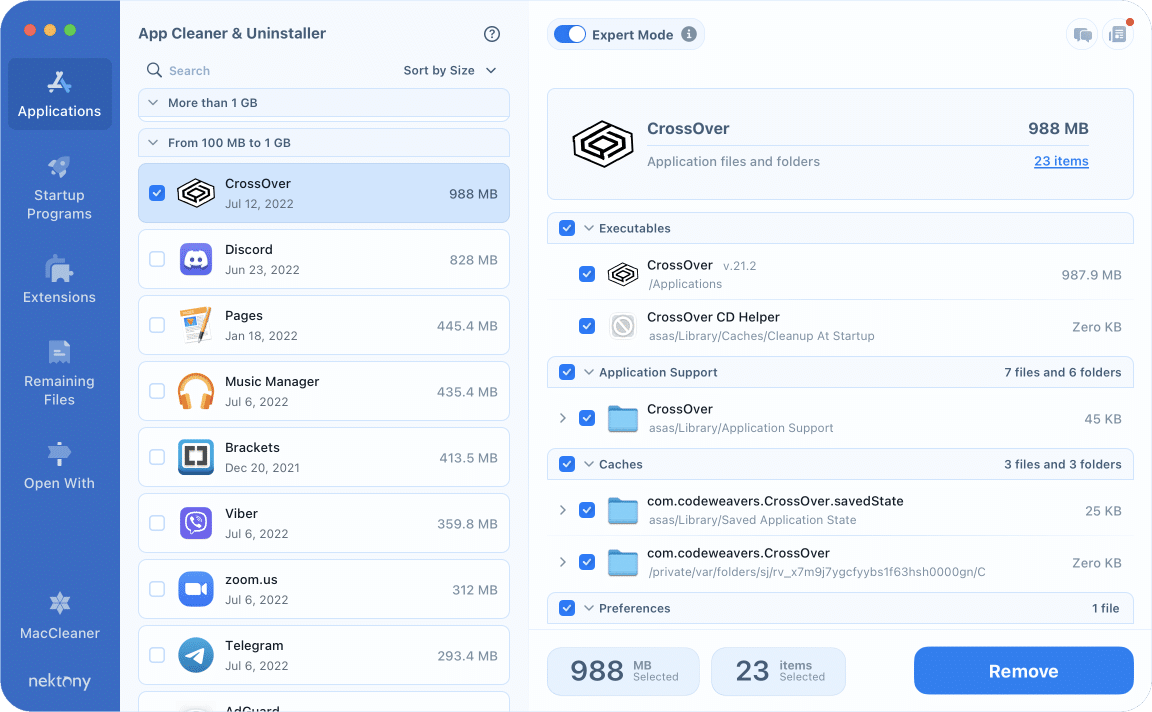Open the Applications sidebar section
This screenshot has height=712, width=1152.
[60, 94]
